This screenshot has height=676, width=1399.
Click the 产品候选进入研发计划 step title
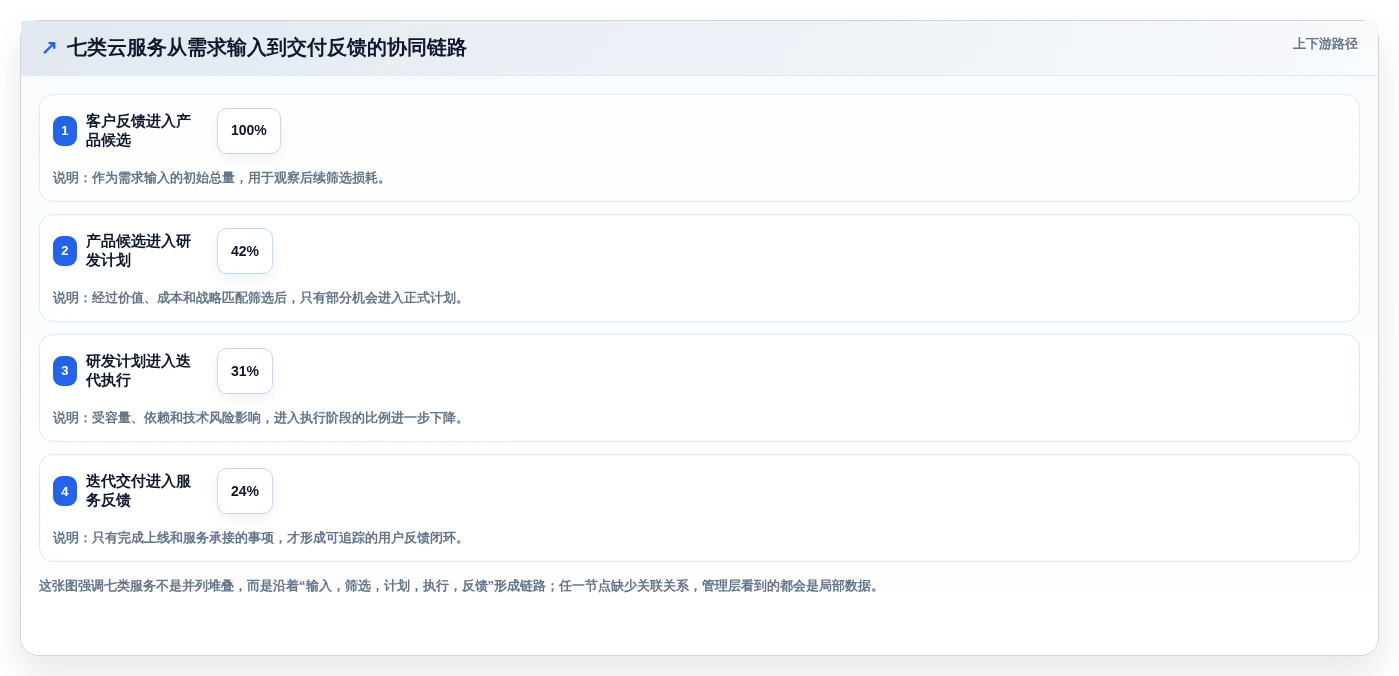(x=138, y=251)
